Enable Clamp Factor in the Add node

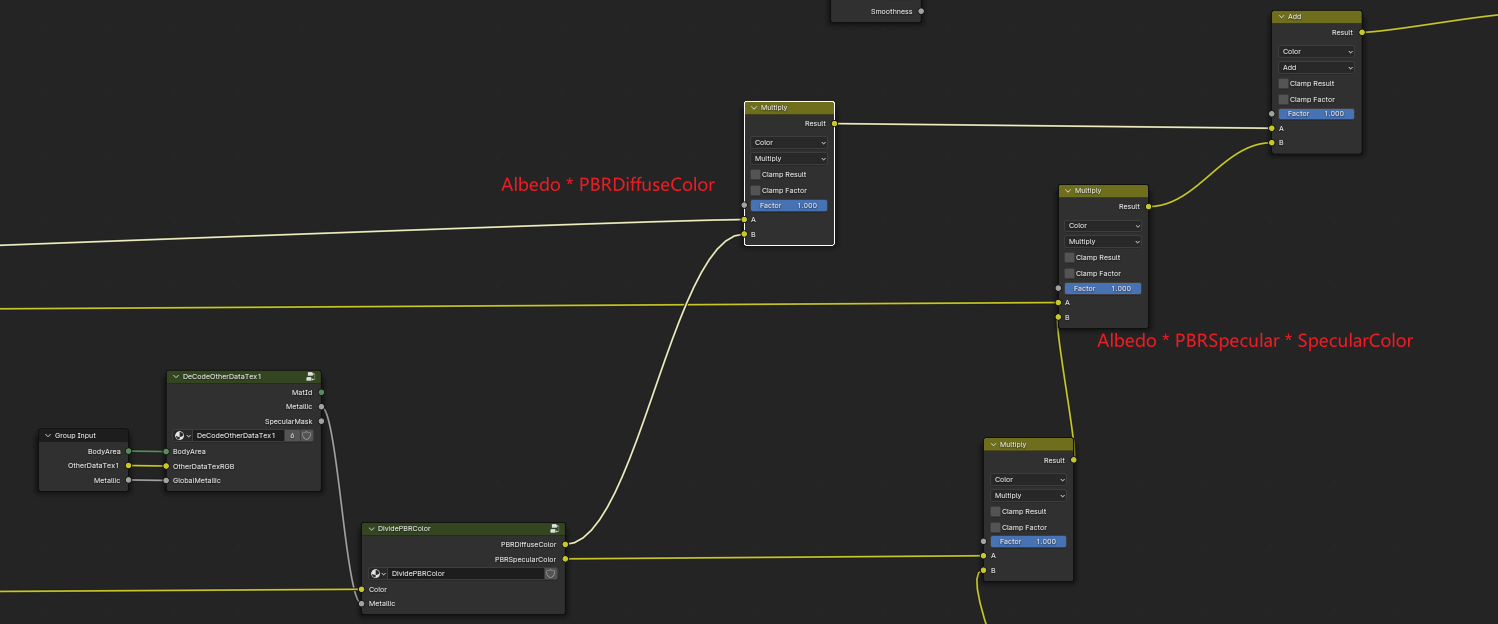pos(1283,99)
